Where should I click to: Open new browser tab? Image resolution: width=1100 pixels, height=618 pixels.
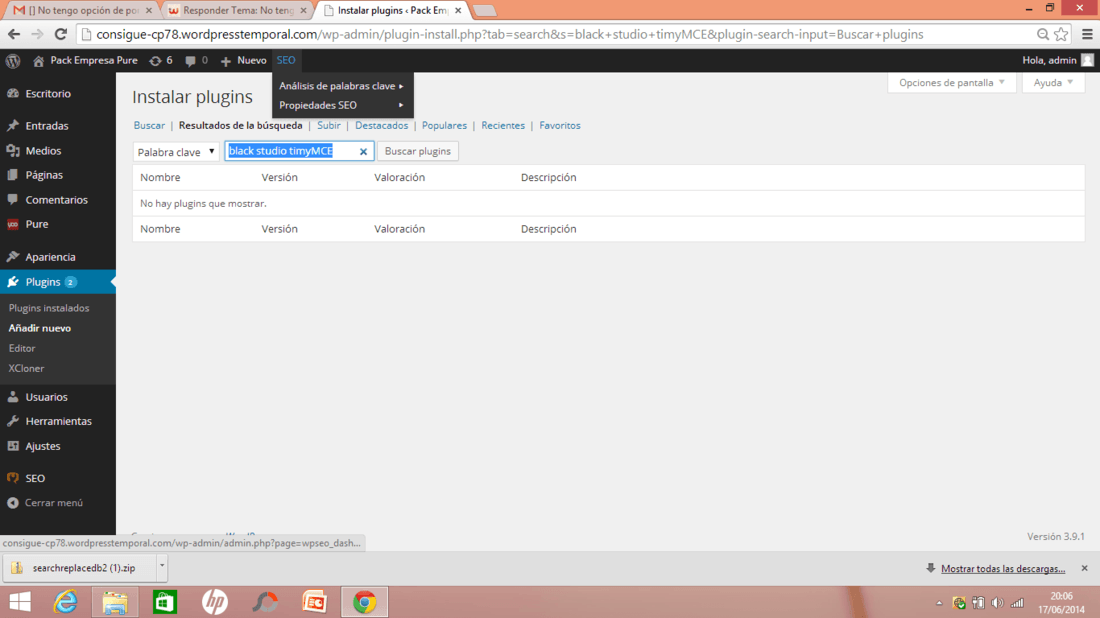tap(484, 11)
